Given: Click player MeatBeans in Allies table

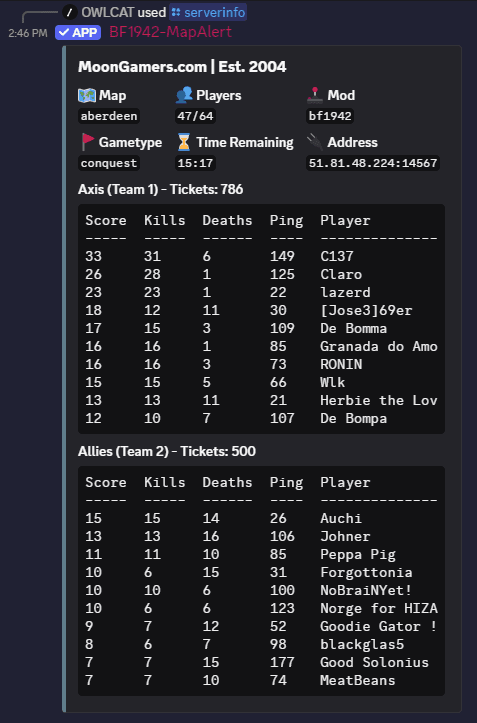Looking at the screenshot, I should click(358, 680).
